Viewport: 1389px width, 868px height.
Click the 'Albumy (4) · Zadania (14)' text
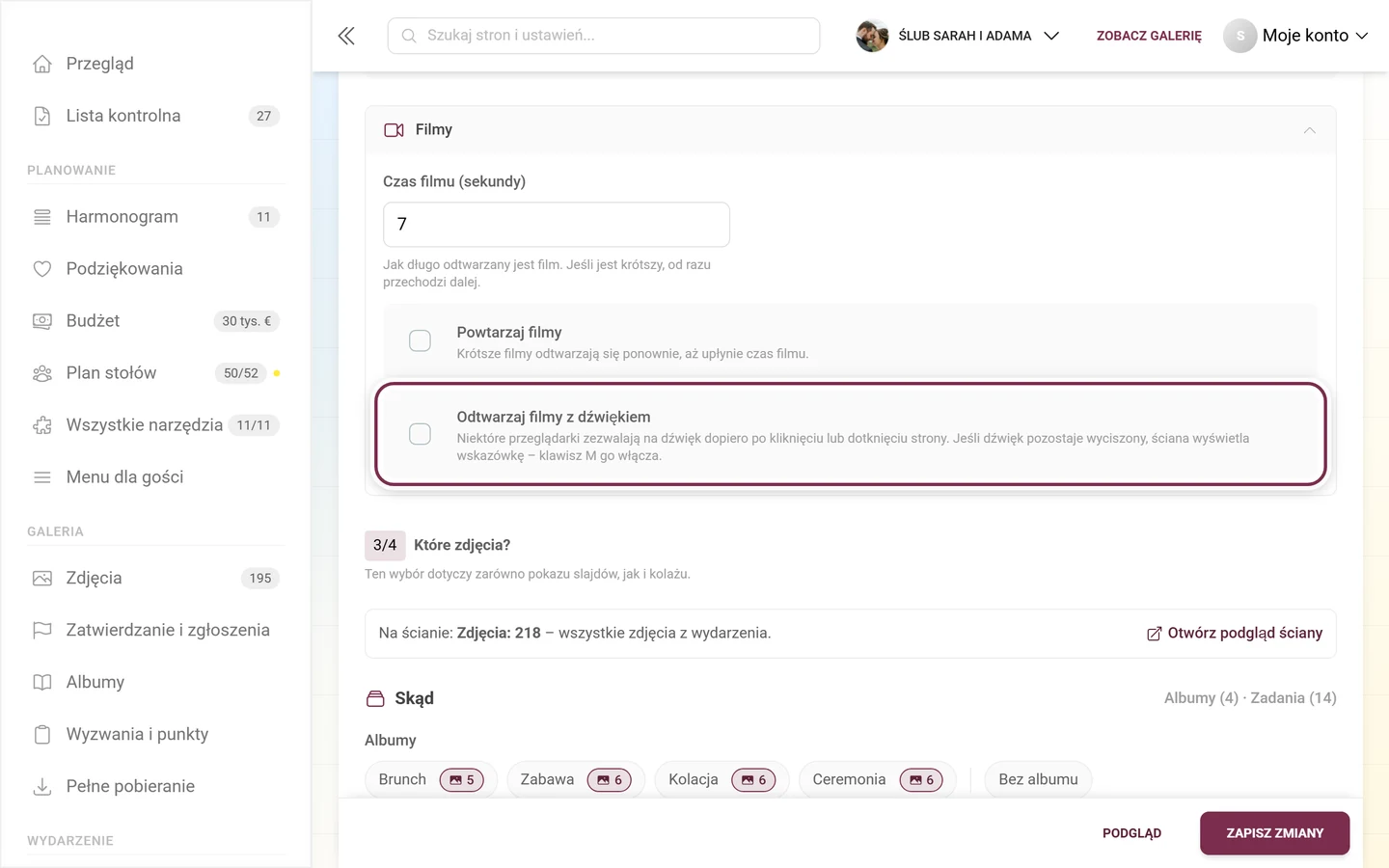[x=1250, y=698]
